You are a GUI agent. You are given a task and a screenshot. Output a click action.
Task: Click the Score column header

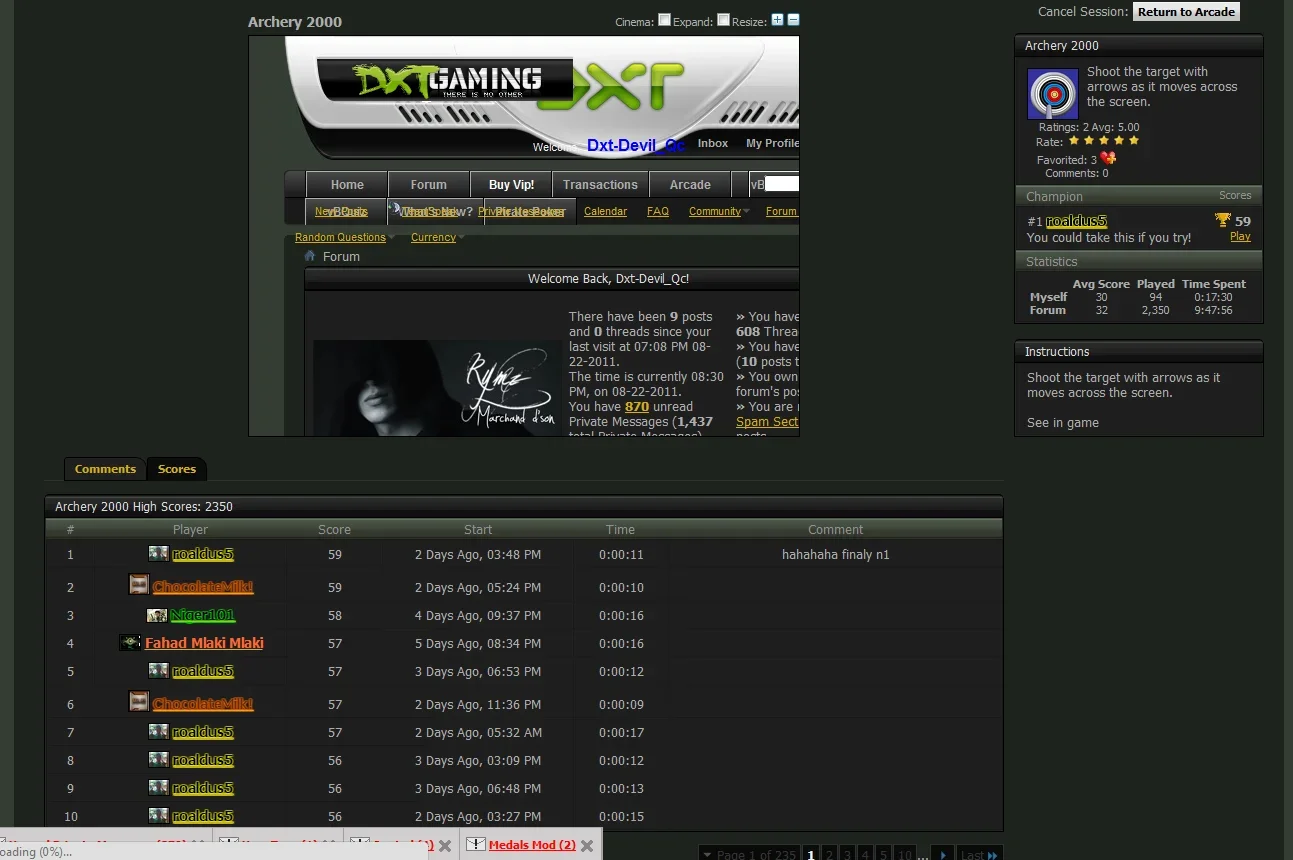(x=334, y=529)
